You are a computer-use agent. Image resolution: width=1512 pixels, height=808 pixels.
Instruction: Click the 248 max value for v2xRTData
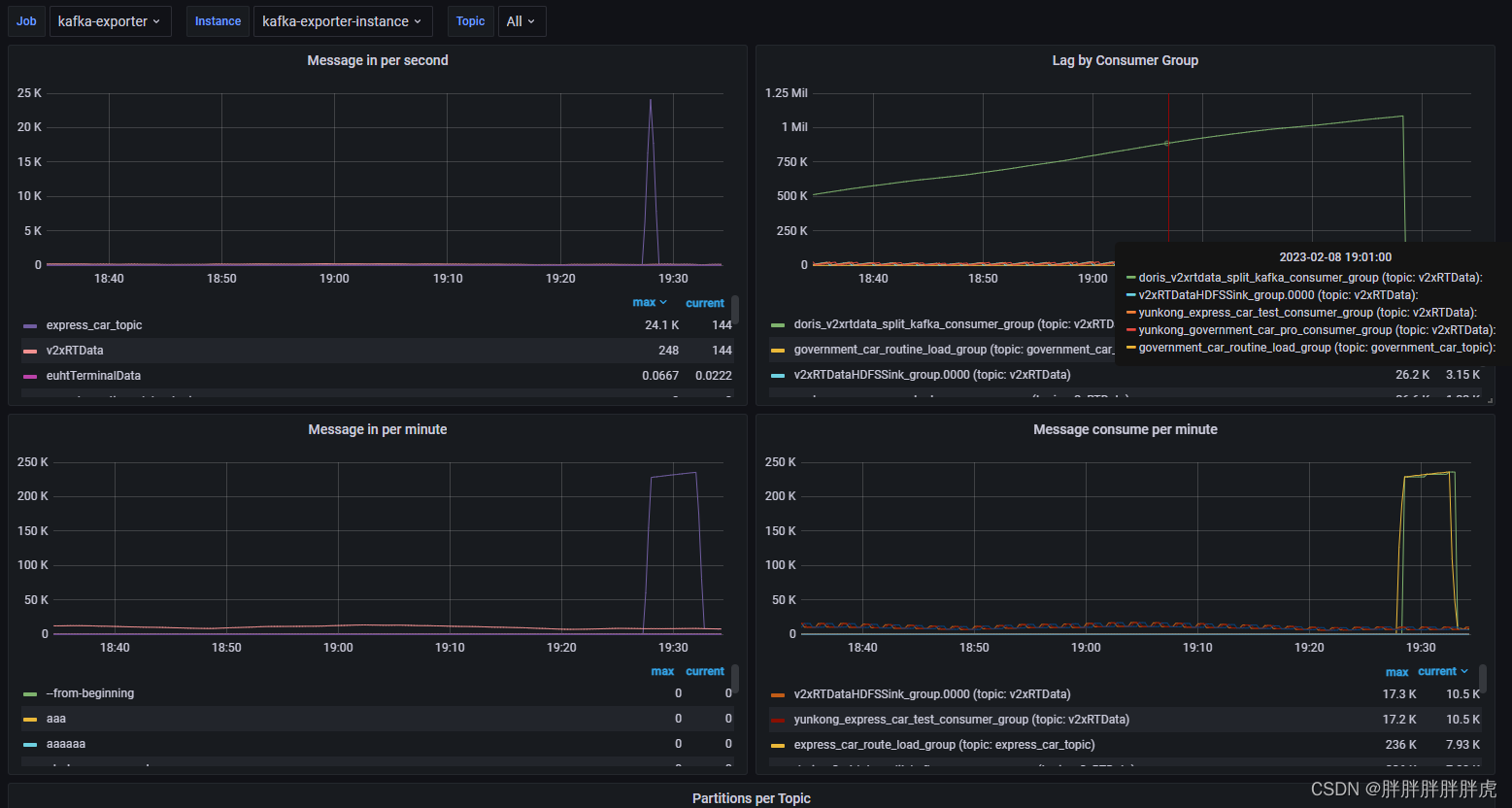668,351
